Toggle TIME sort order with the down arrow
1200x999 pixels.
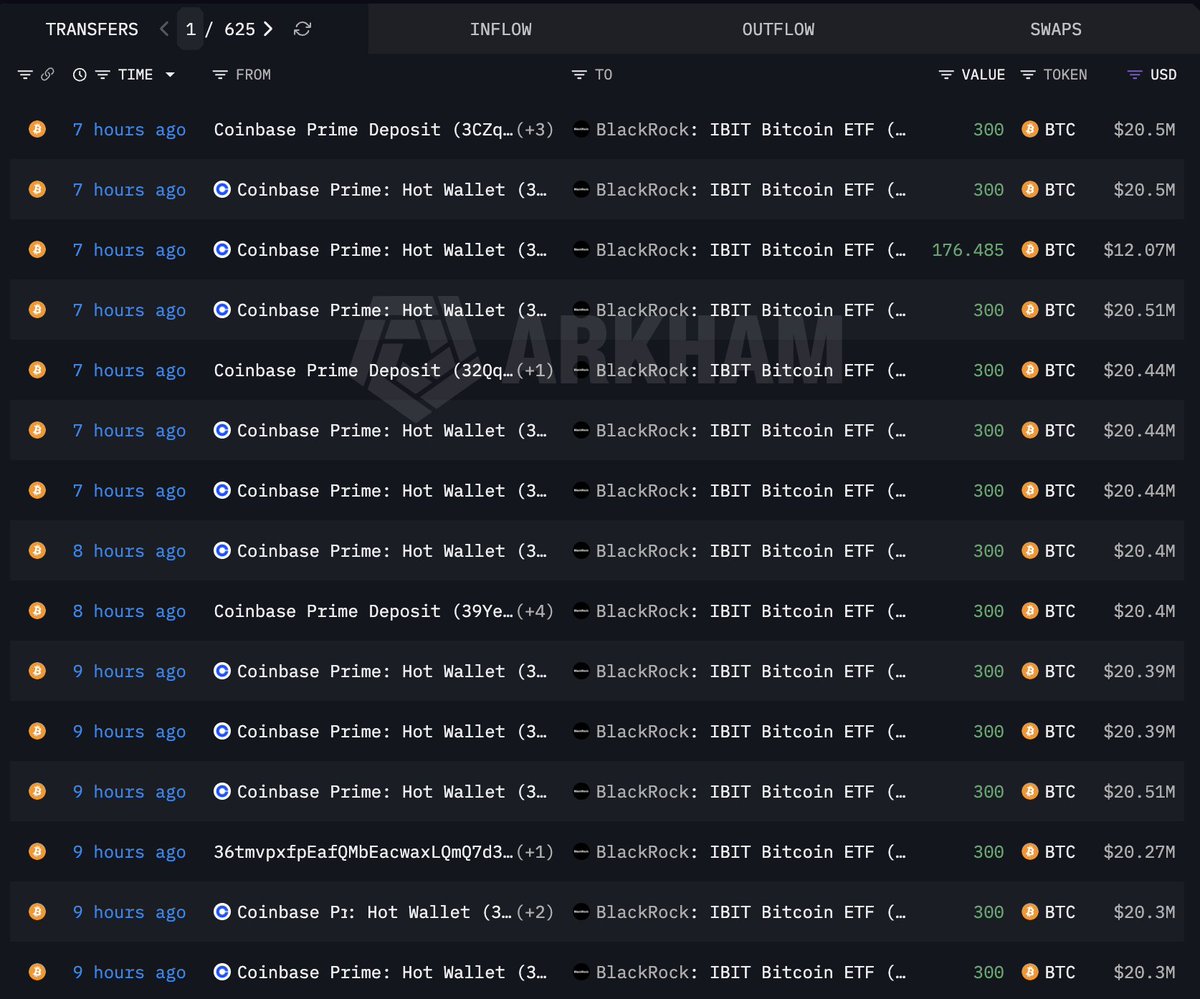click(170, 75)
